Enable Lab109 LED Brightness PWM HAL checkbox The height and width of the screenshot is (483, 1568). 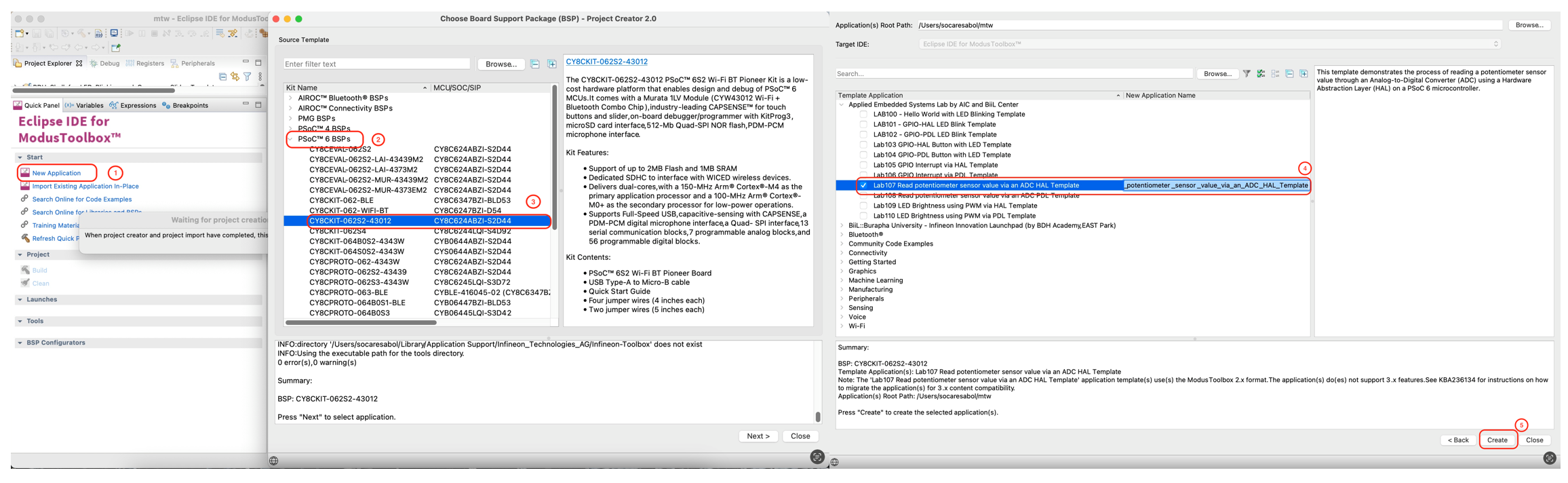[863, 206]
